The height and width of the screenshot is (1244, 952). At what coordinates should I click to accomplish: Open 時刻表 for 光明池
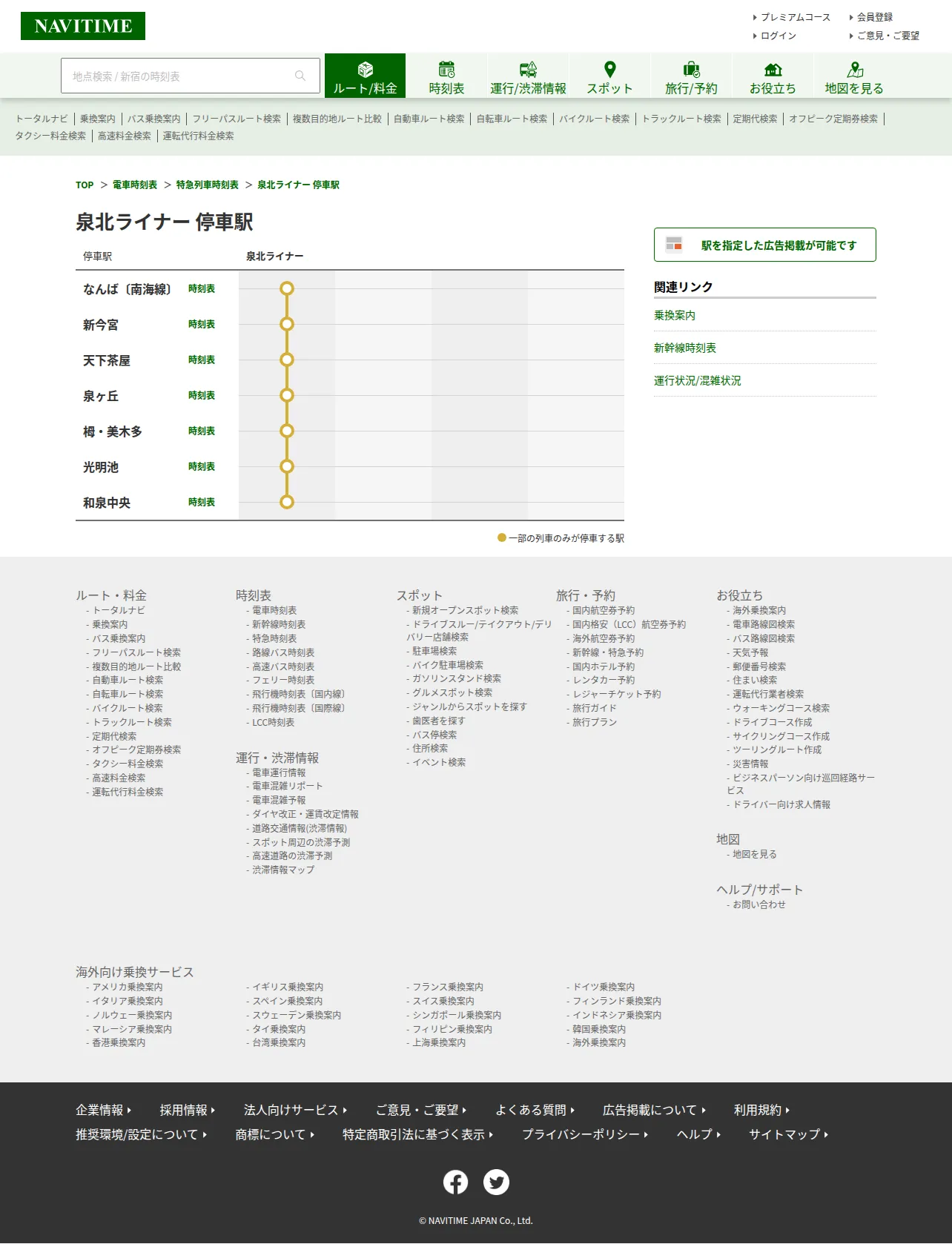202,466
